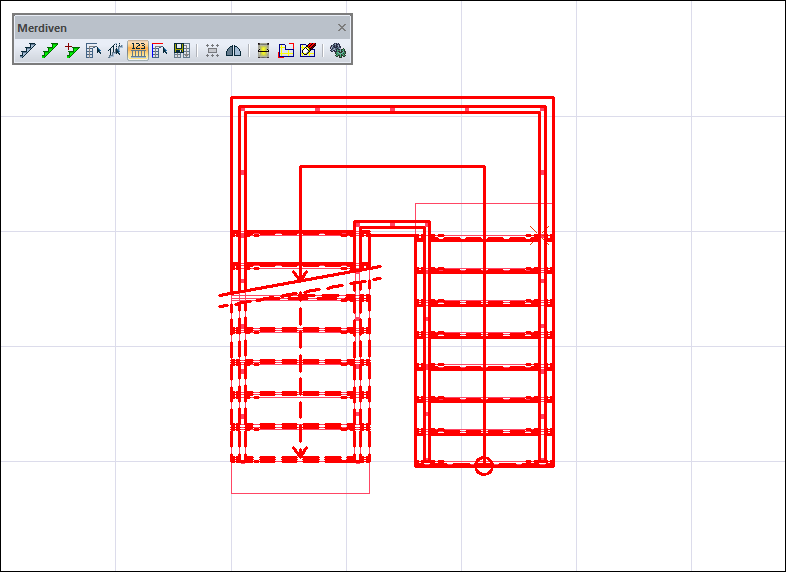Click the Merdiven toolbar title
This screenshot has height=572, width=786.
pos(42,28)
